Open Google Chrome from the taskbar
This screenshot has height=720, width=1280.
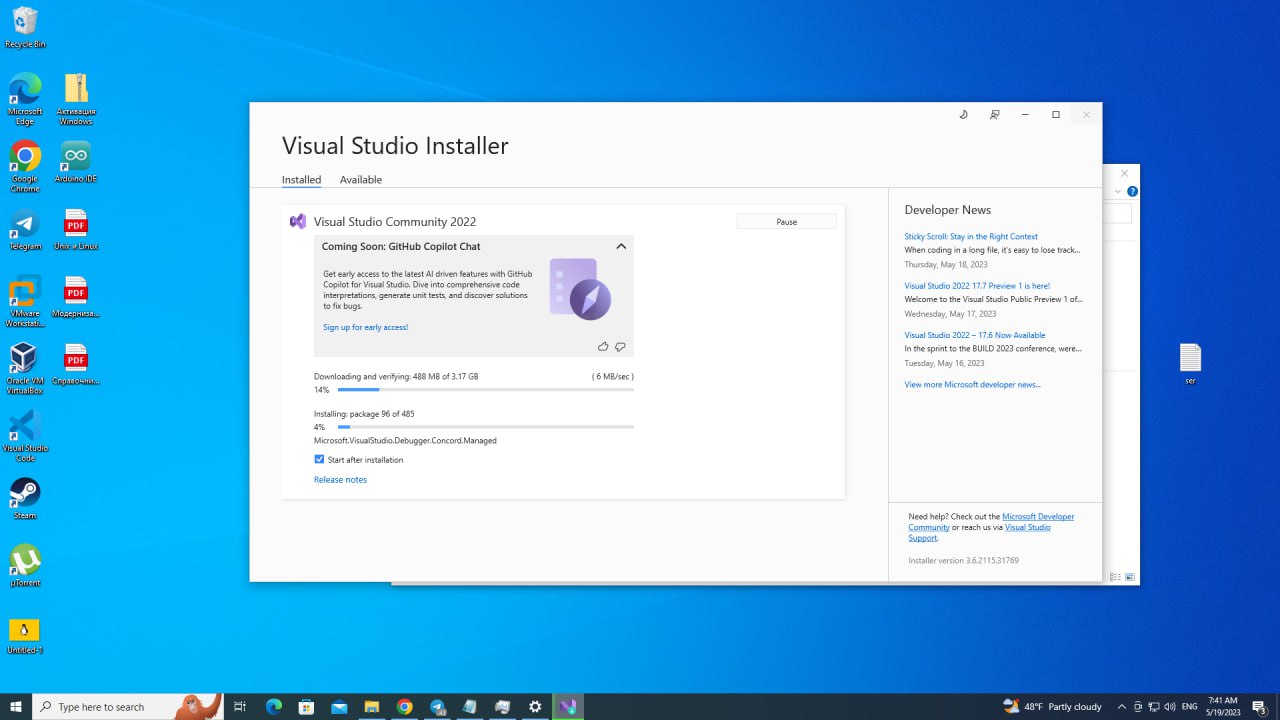pos(404,707)
